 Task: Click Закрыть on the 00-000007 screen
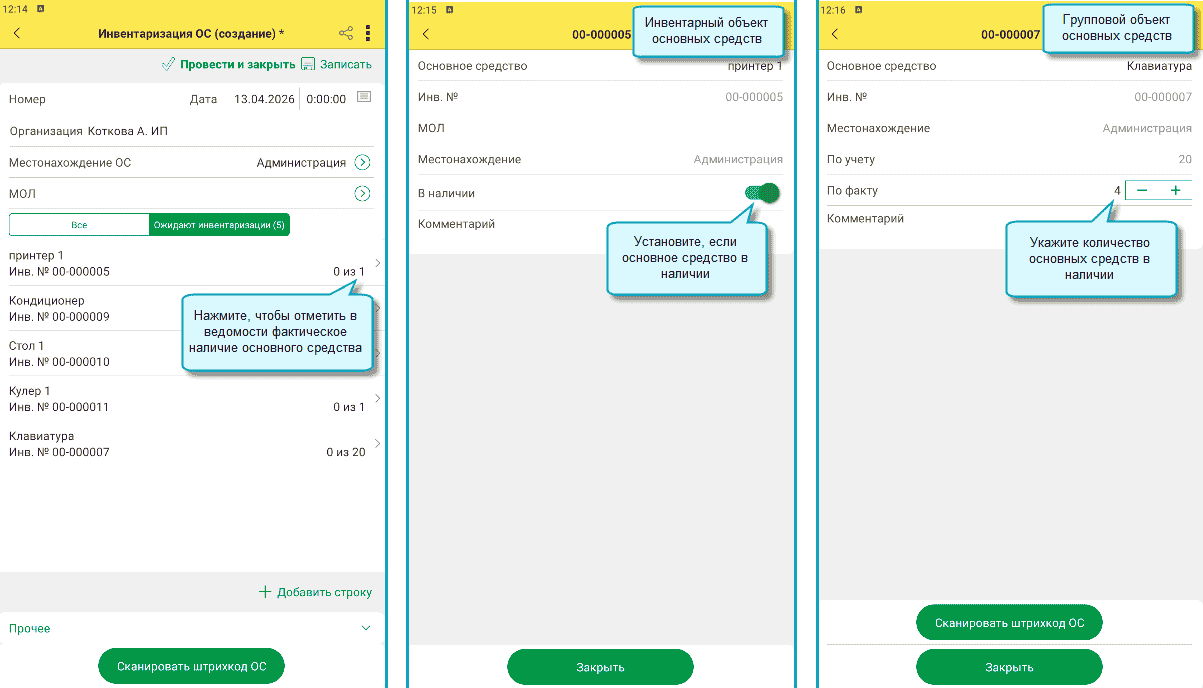1009,667
